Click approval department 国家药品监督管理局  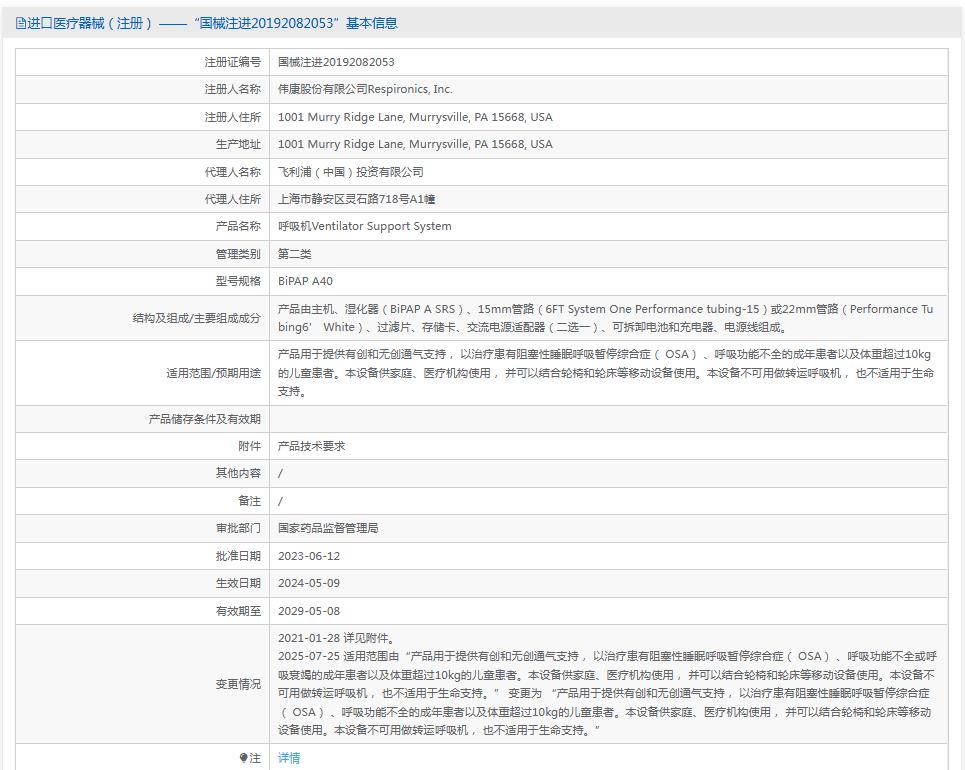(x=328, y=528)
